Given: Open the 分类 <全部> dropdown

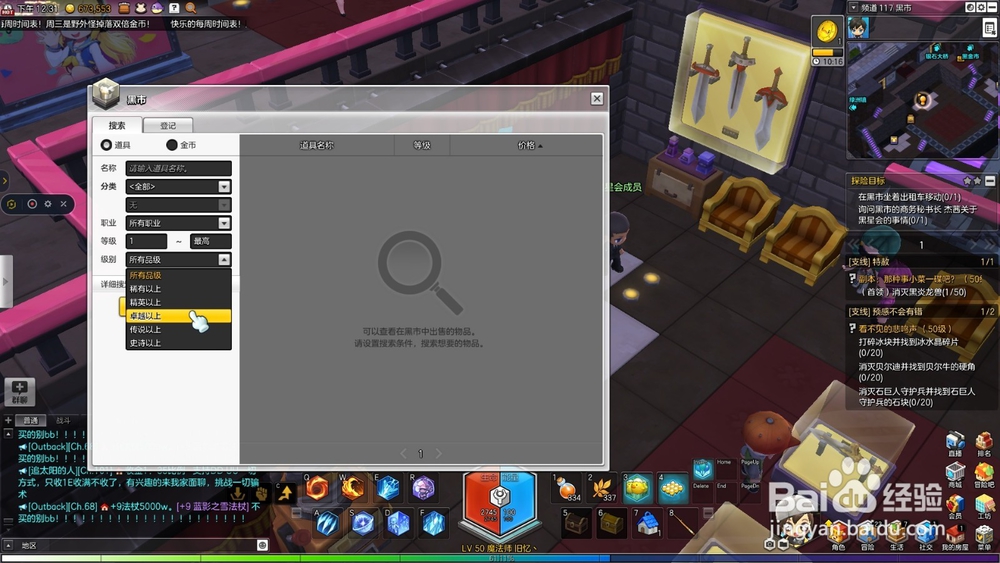Looking at the screenshot, I should click(x=179, y=186).
